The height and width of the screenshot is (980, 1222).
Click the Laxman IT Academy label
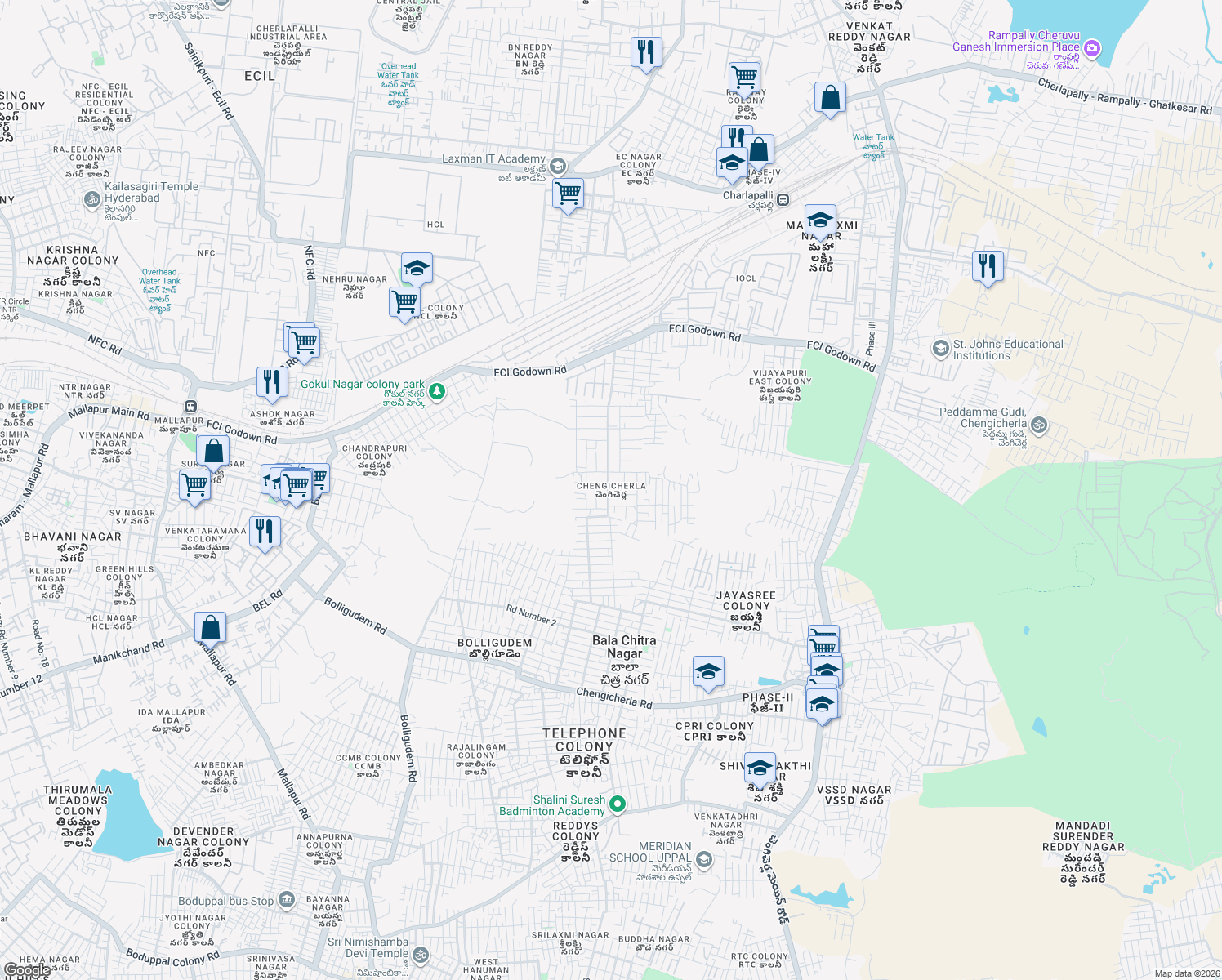(x=493, y=160)
